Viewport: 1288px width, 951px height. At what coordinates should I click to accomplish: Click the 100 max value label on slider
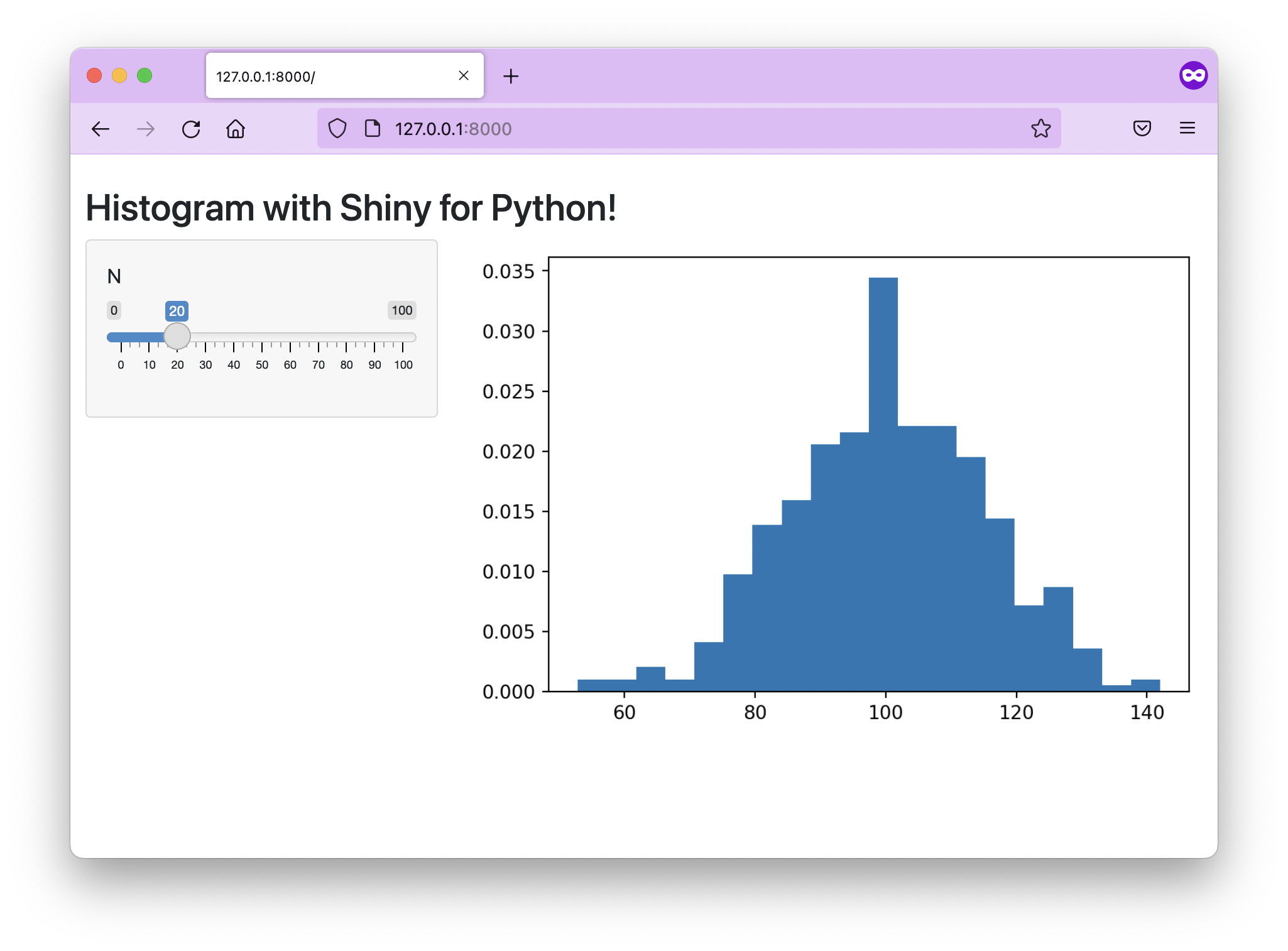[x=401, y=310]
